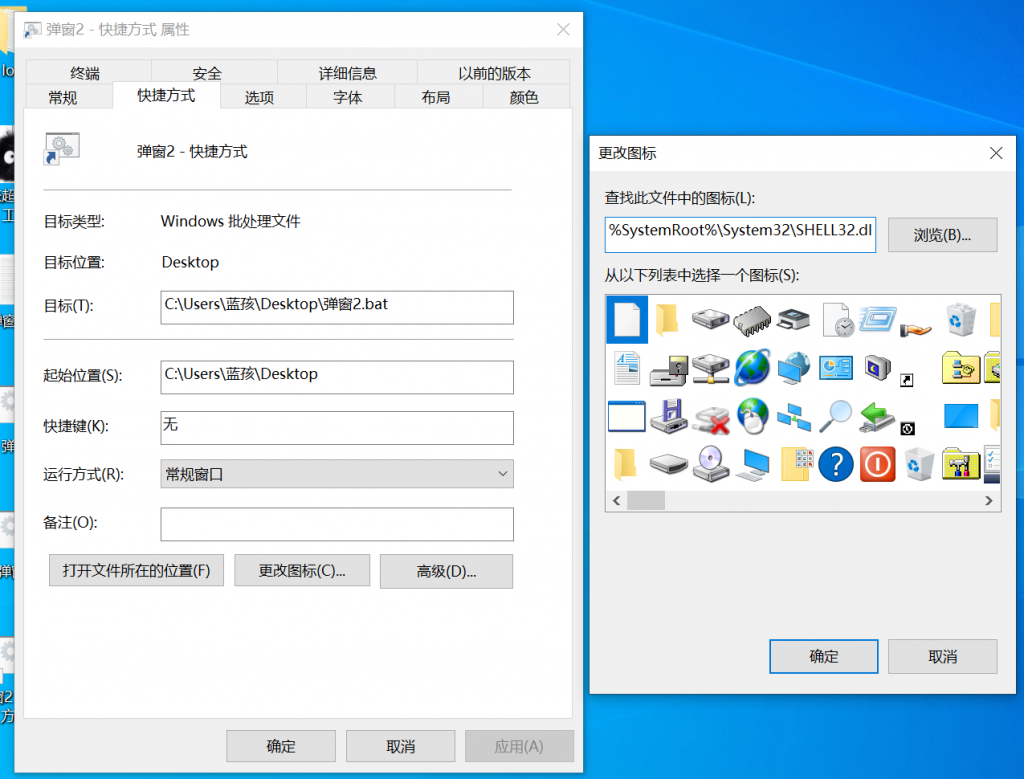Choose the small shortcut arrow overlay icon
The height and width of the screenshot is (779, 1024).
(906, 380)
